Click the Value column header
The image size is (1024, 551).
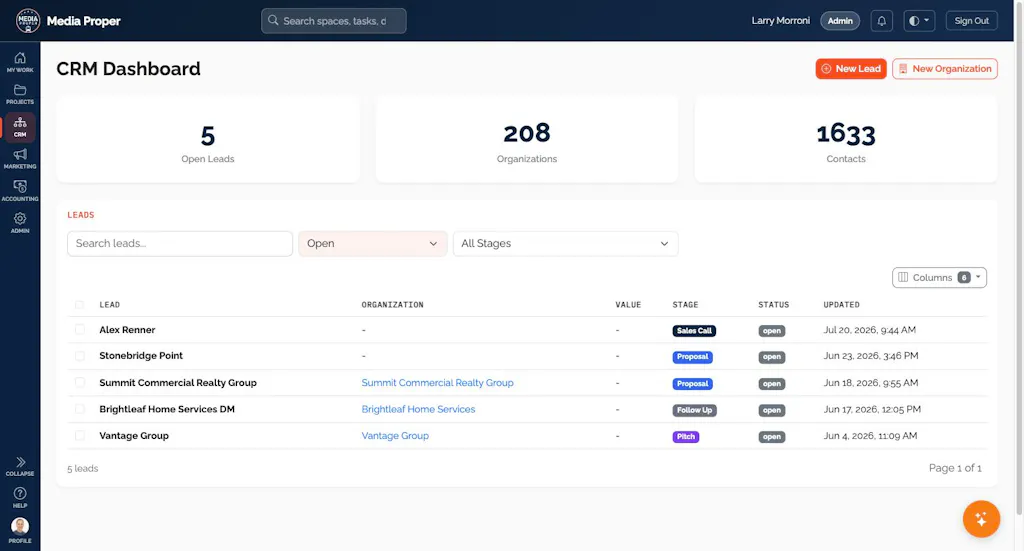[628, 305]
